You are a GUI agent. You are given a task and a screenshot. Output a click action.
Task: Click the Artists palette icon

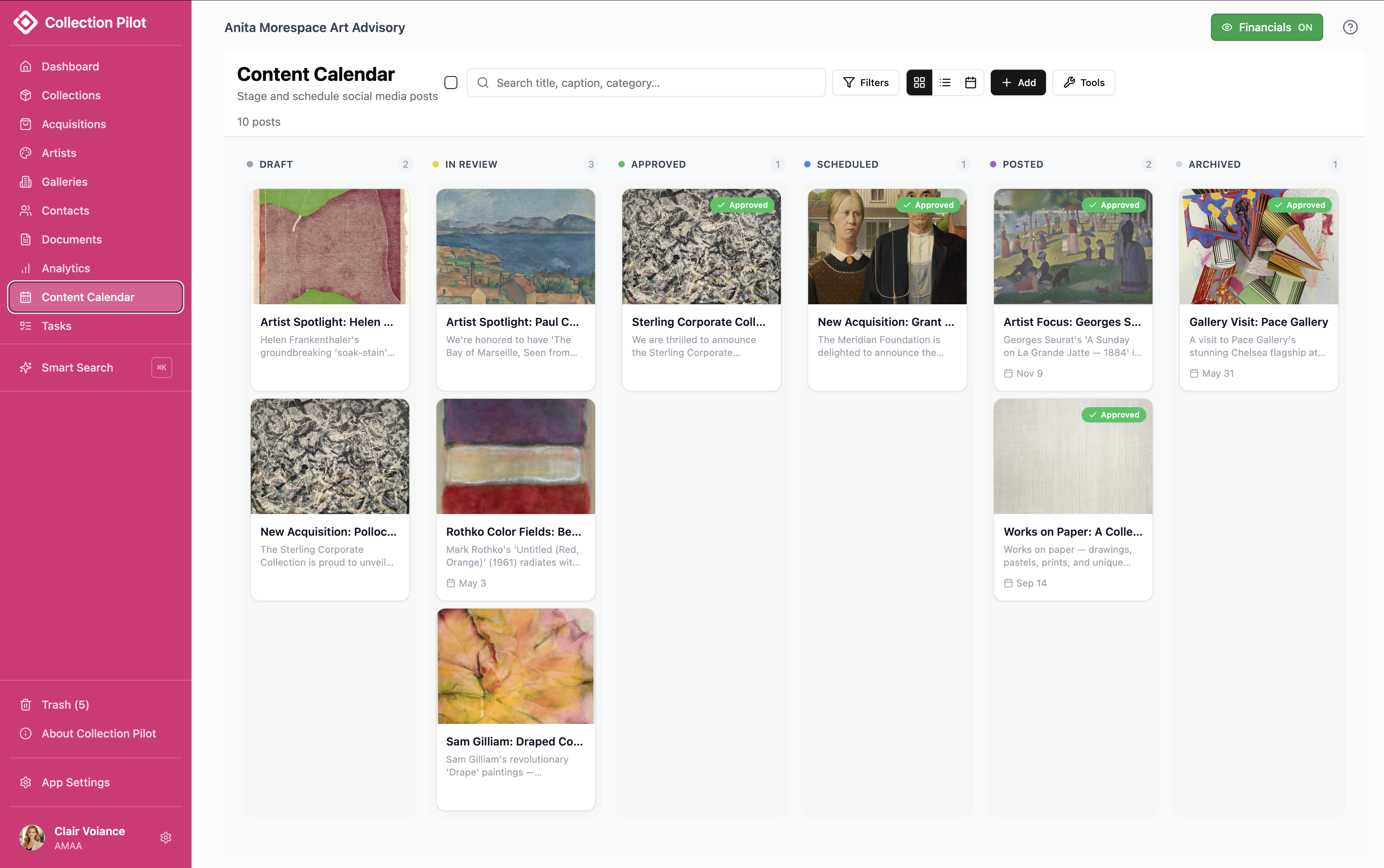coord(26,153)
